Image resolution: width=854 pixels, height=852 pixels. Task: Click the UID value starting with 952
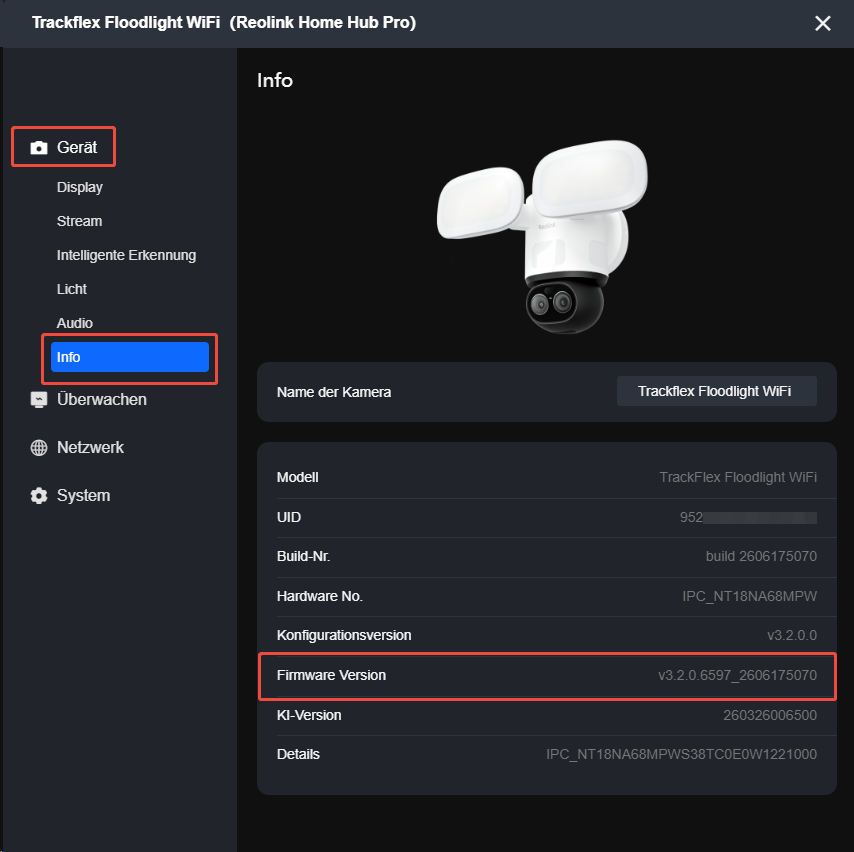(748, 518)
